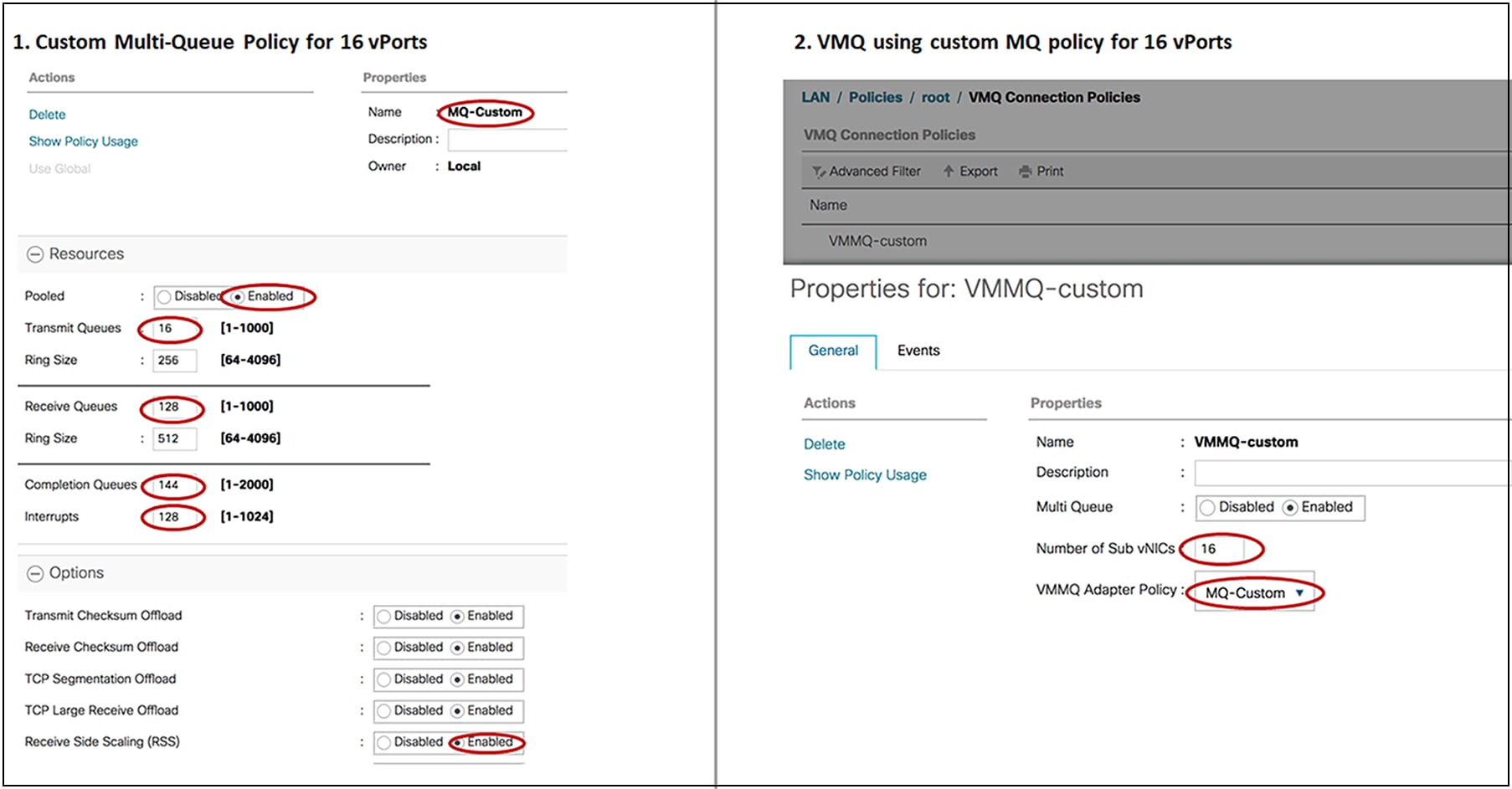Click the Receive Ring Size field showing 512

point(175,438)
